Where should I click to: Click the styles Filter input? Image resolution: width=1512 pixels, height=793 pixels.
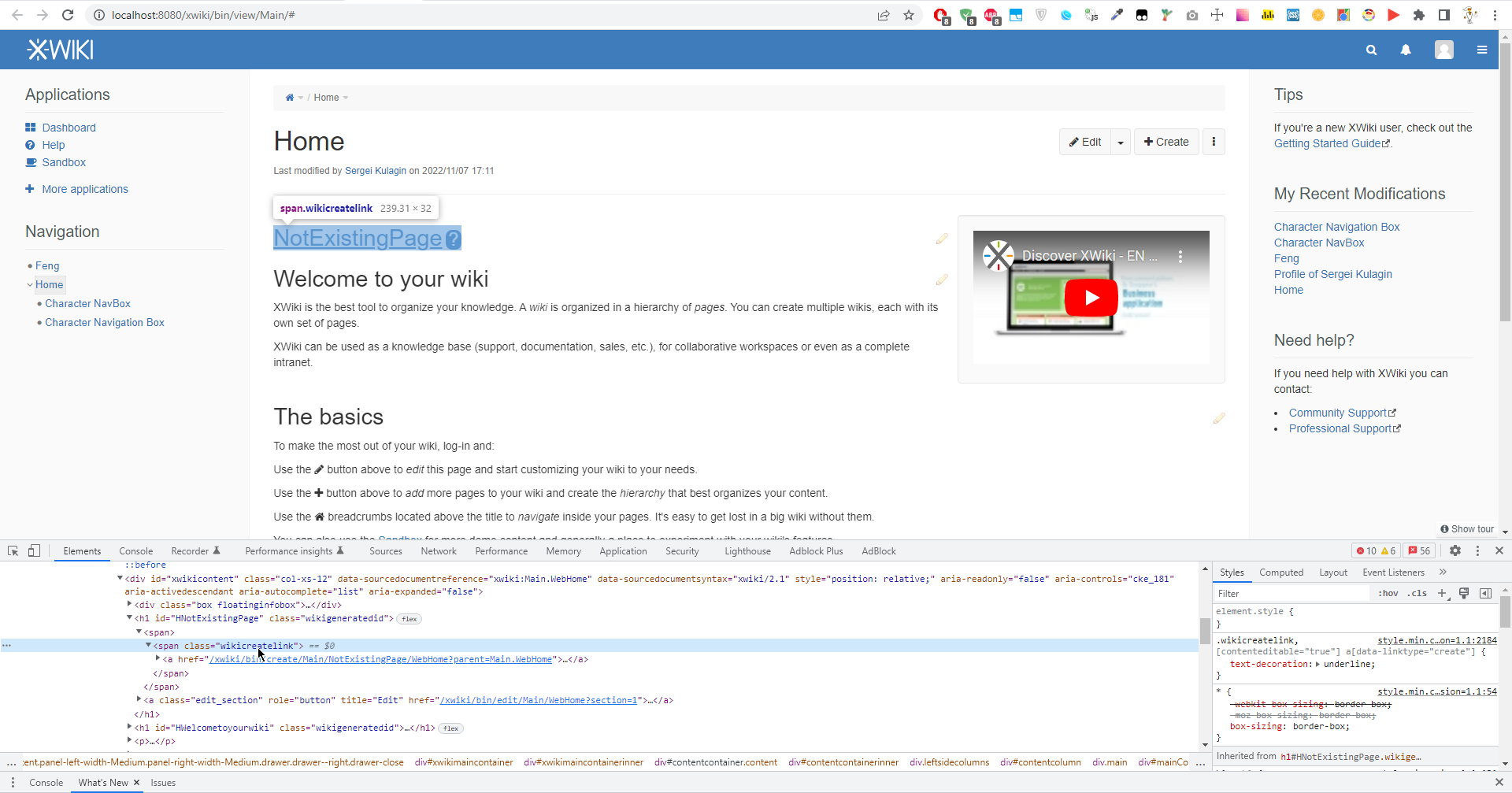click(x=1291, y=593)
